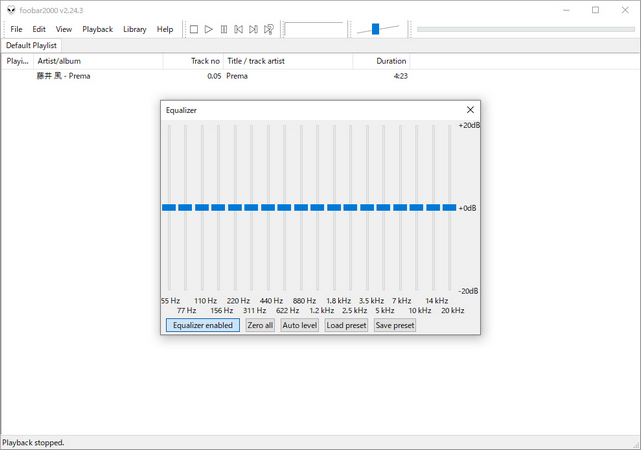Click the Stop playback icon
The height and width of the screenshot is (450, 641).
click(x=194, y=29)
